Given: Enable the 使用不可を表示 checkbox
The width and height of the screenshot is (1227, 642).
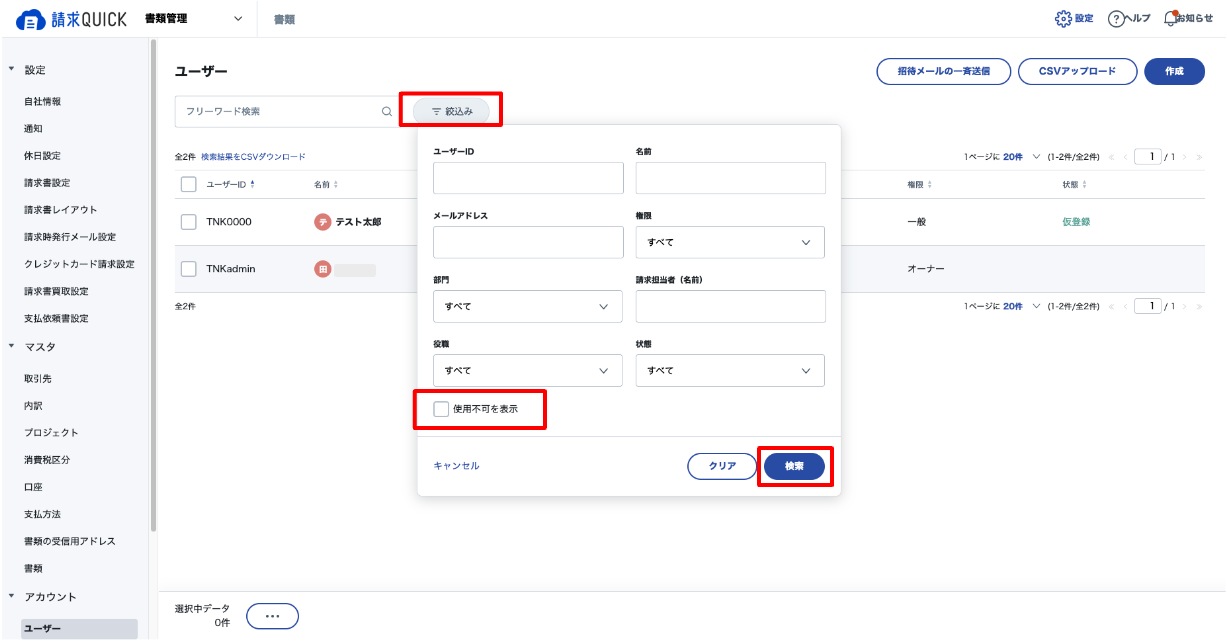Looking at the screenshot, I should pos(441,409).
